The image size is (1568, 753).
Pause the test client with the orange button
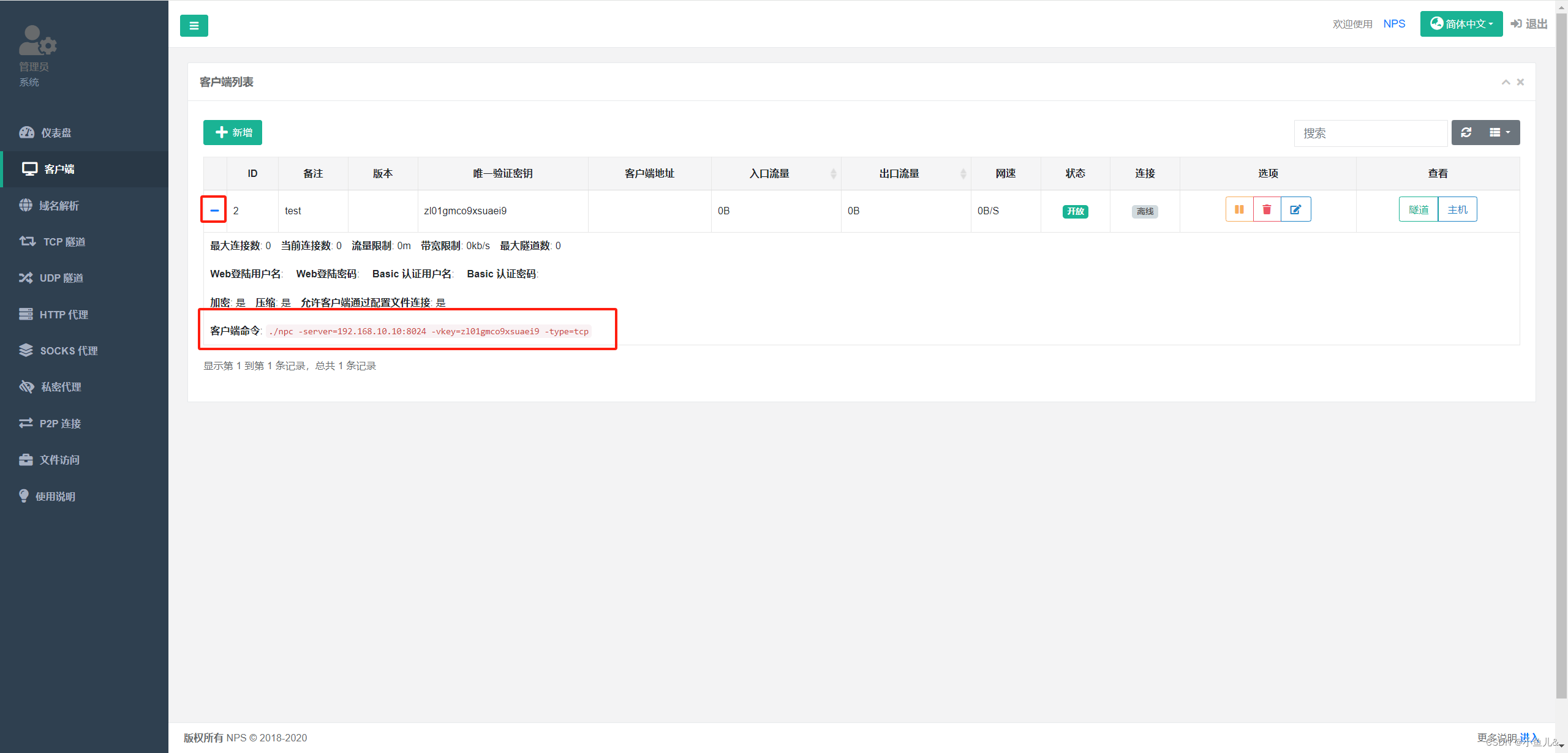pos(1240,209)
